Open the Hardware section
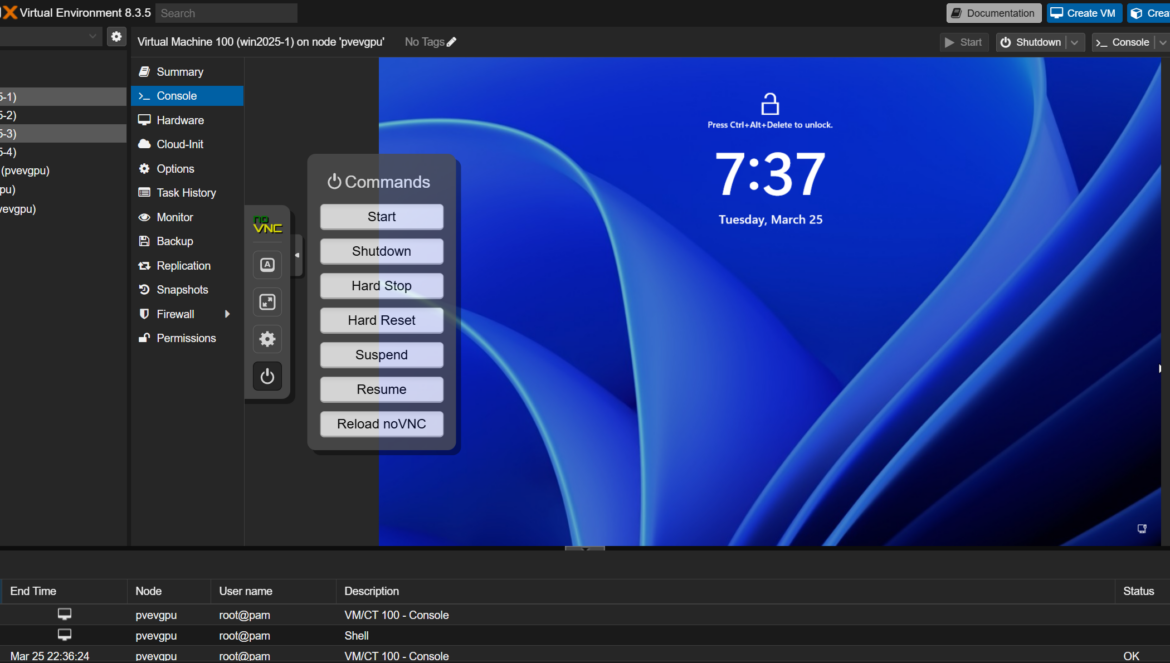The image size is (1170, 663). click(x=187, y=120)
